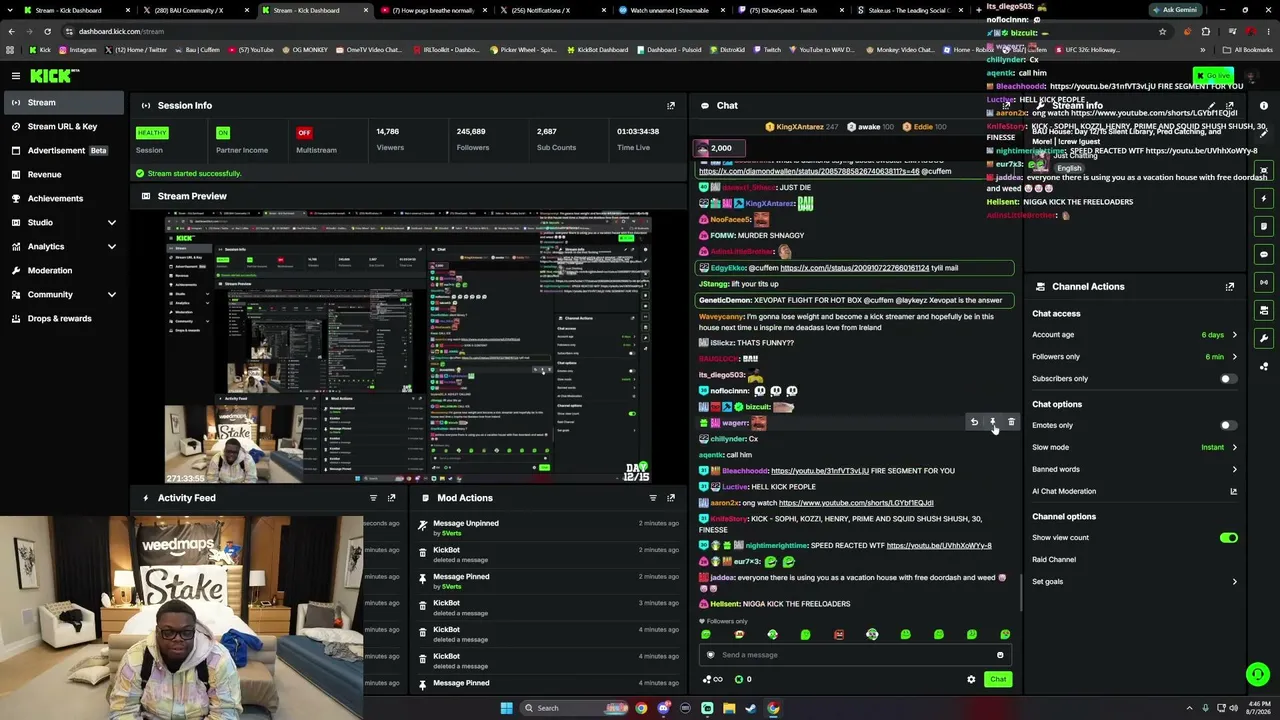Open Set goals options

pyautogui.click(x=1135, y=582)
